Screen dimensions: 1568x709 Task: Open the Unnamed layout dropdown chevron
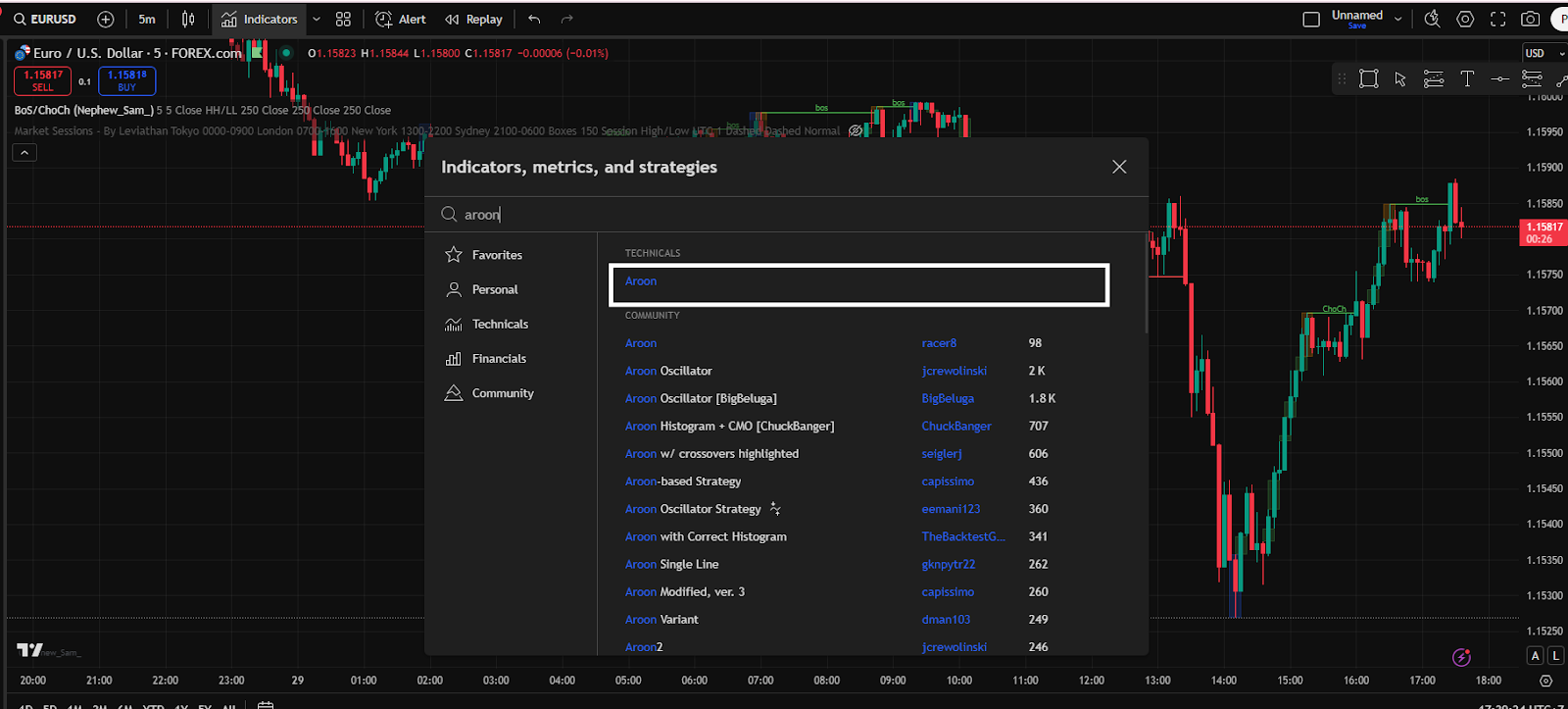click(x=1397, y=20)
